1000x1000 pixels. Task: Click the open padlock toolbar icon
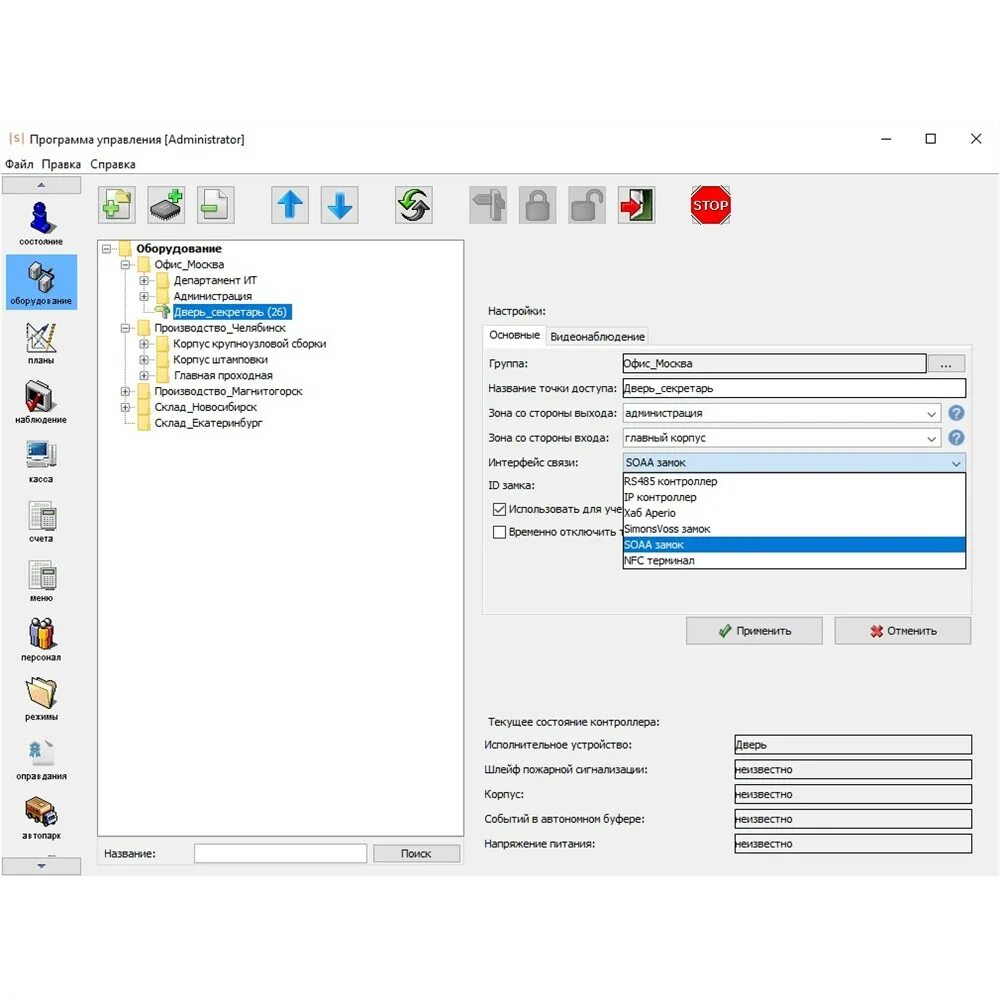(587, 205)
